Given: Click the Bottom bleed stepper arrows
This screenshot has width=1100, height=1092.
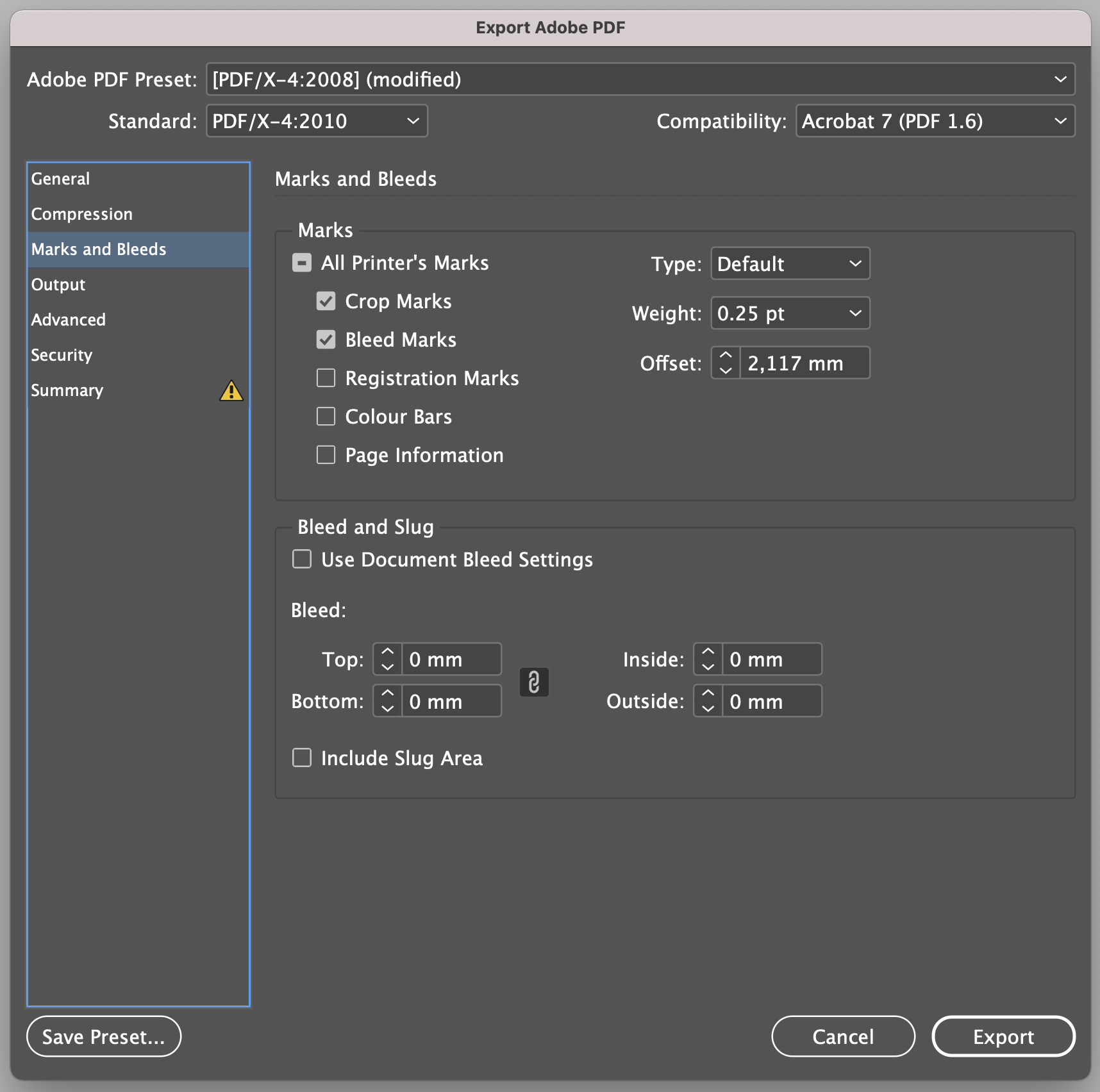Looking at the screenshot, I should 388,700.
